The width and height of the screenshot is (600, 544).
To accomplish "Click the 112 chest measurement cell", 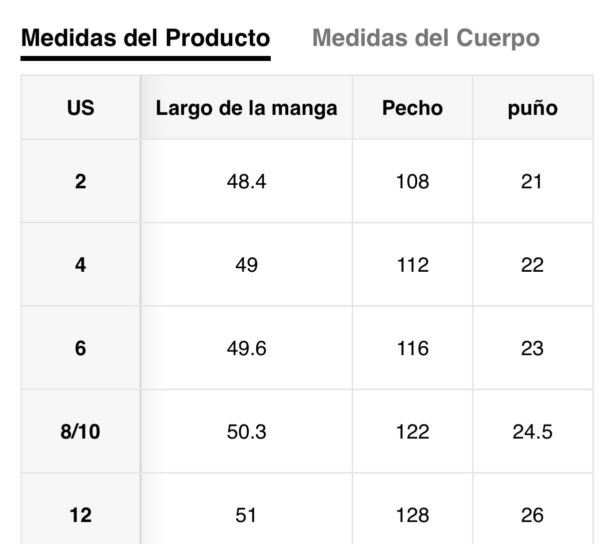I will [x=412, y=265].
